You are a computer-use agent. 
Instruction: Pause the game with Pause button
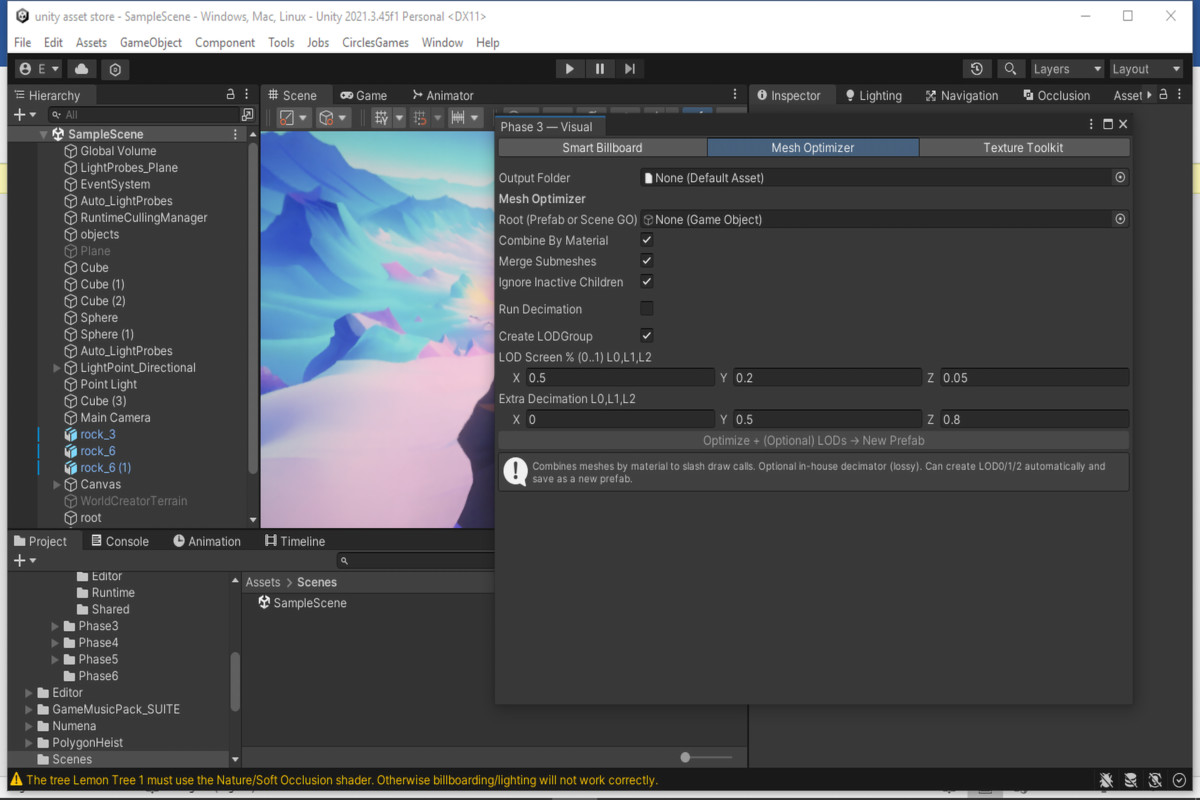pos(600,69)
